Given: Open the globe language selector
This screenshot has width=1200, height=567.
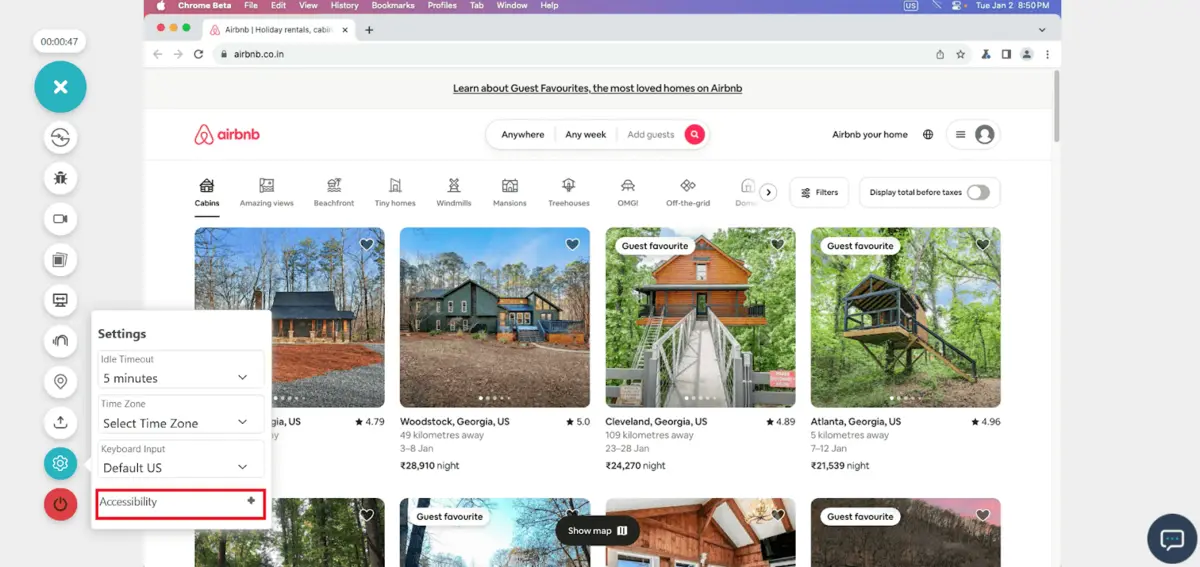Looking at the screenshot, I should [x=928, y=134].
